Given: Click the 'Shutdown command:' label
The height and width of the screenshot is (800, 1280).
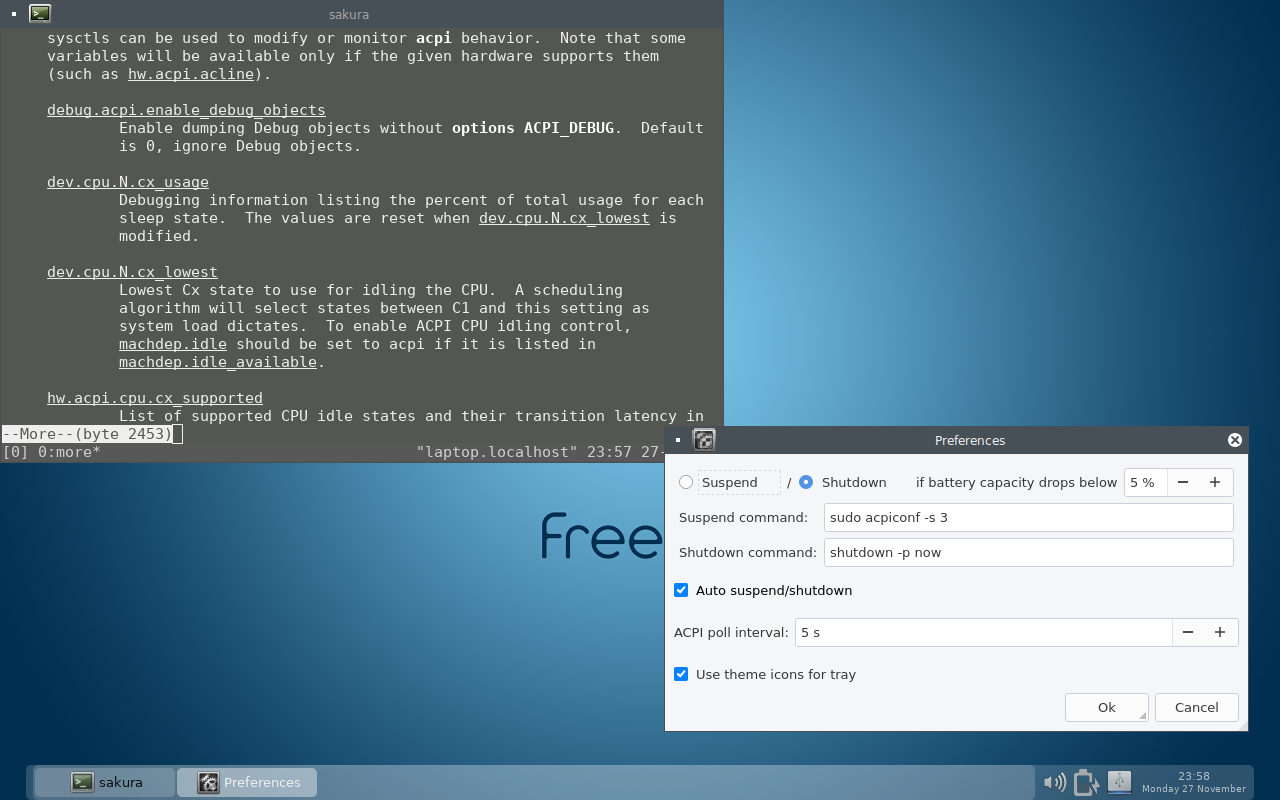Looking at the screenshot, I should pos(748,552).
